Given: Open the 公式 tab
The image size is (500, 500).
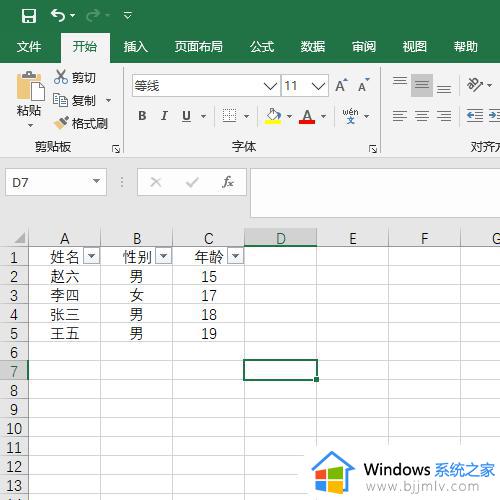Looking at the screenshot, I should [x=262, y=47].
